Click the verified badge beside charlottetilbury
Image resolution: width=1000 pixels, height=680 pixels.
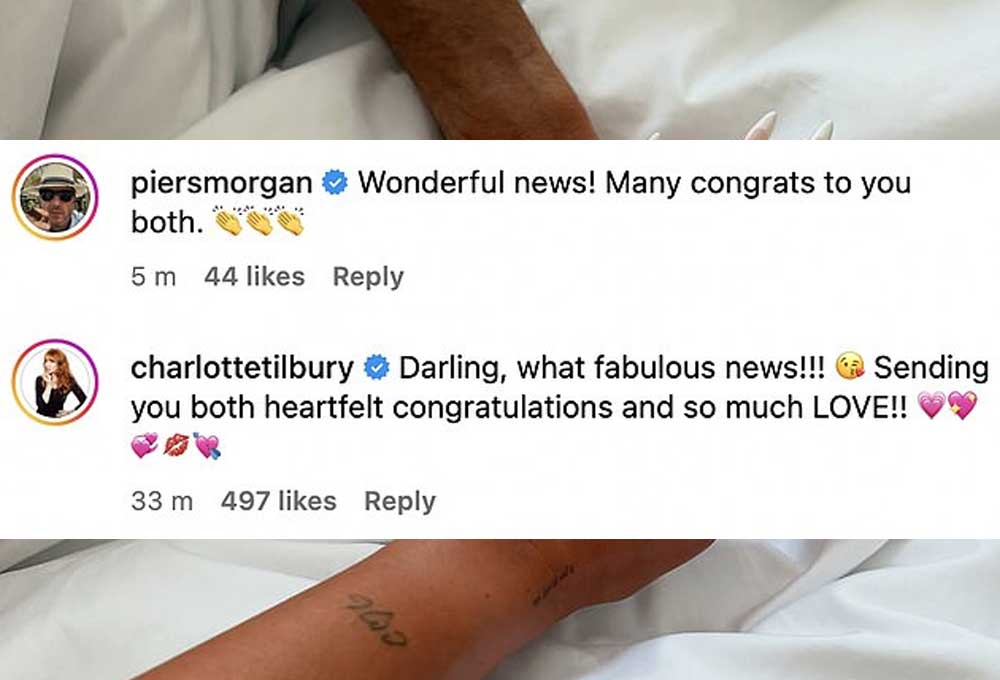pos(376,368)
